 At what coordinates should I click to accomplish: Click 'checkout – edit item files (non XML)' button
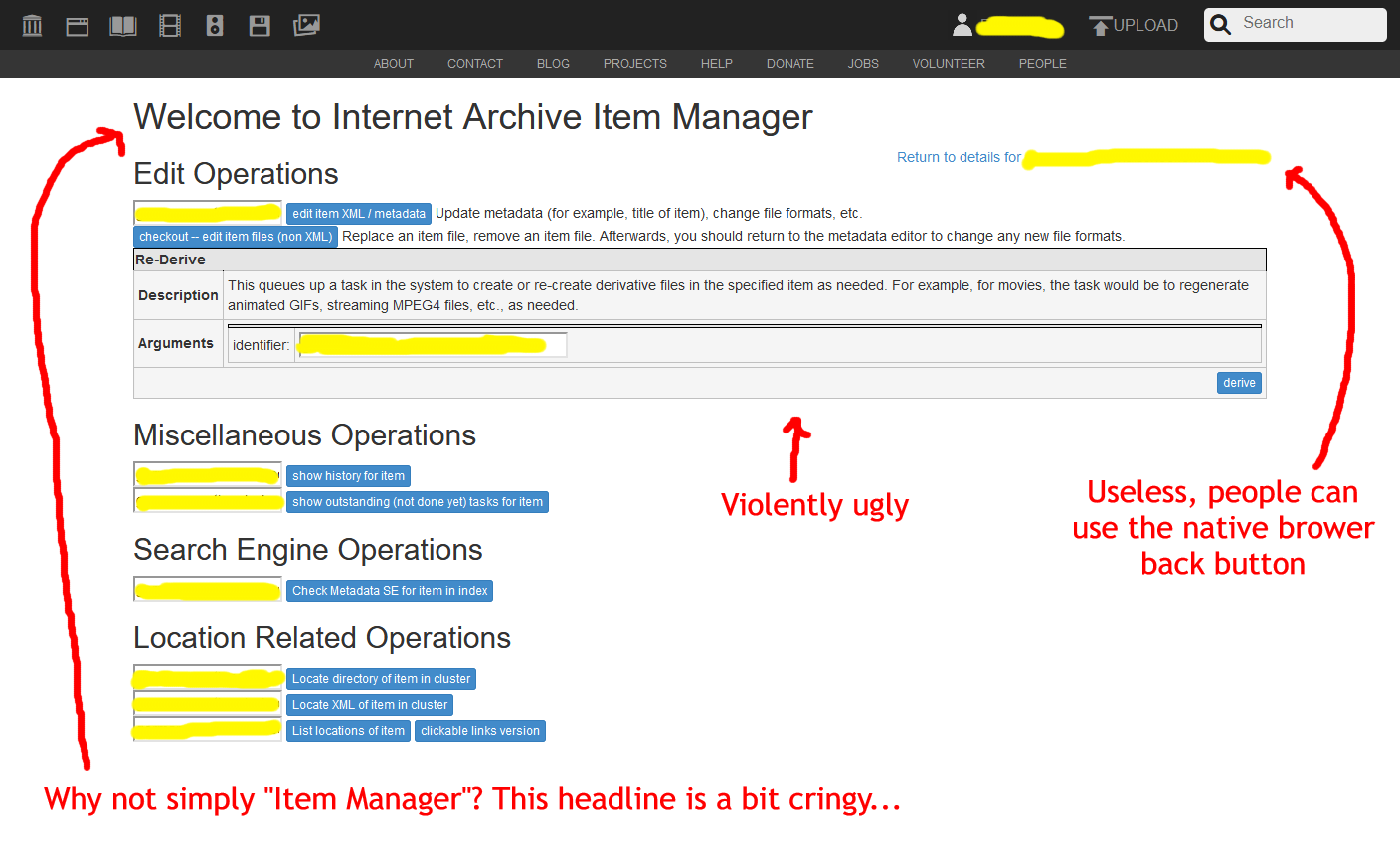tap(236, 237)
